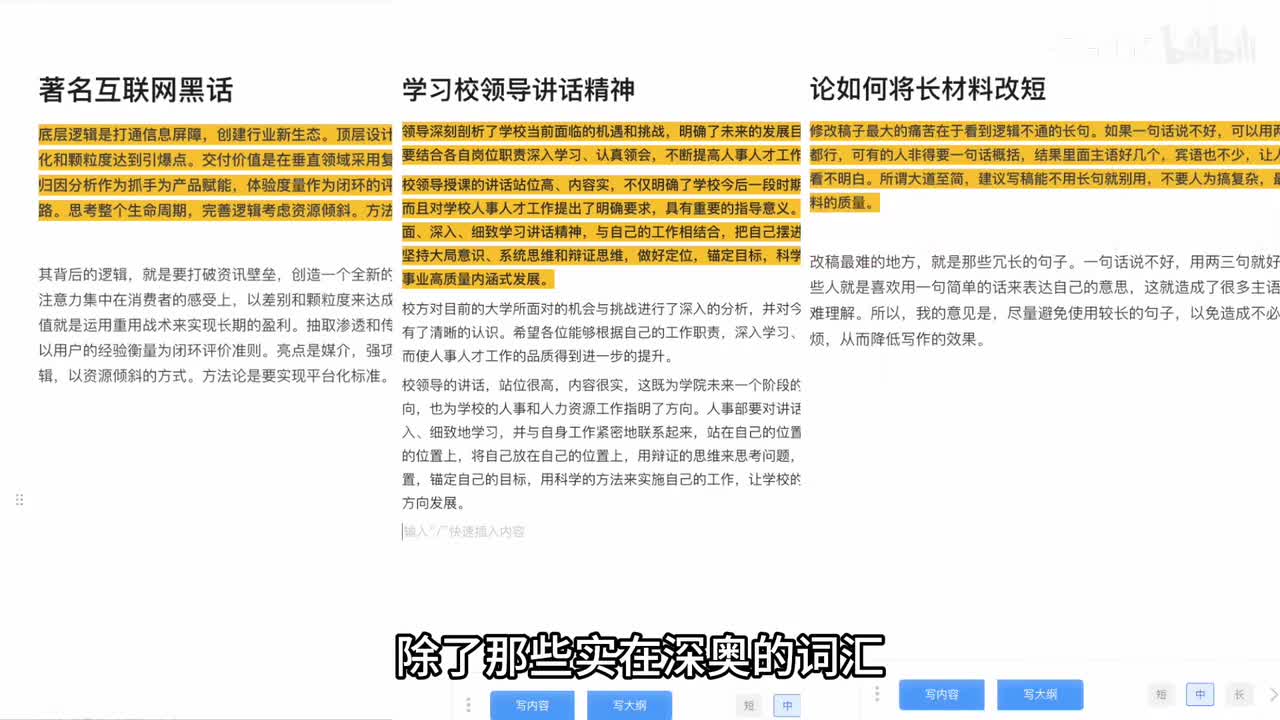Open the three-dot menu in the middle panel toolbar
The image size is (1280, 720).
pos(468,705)
